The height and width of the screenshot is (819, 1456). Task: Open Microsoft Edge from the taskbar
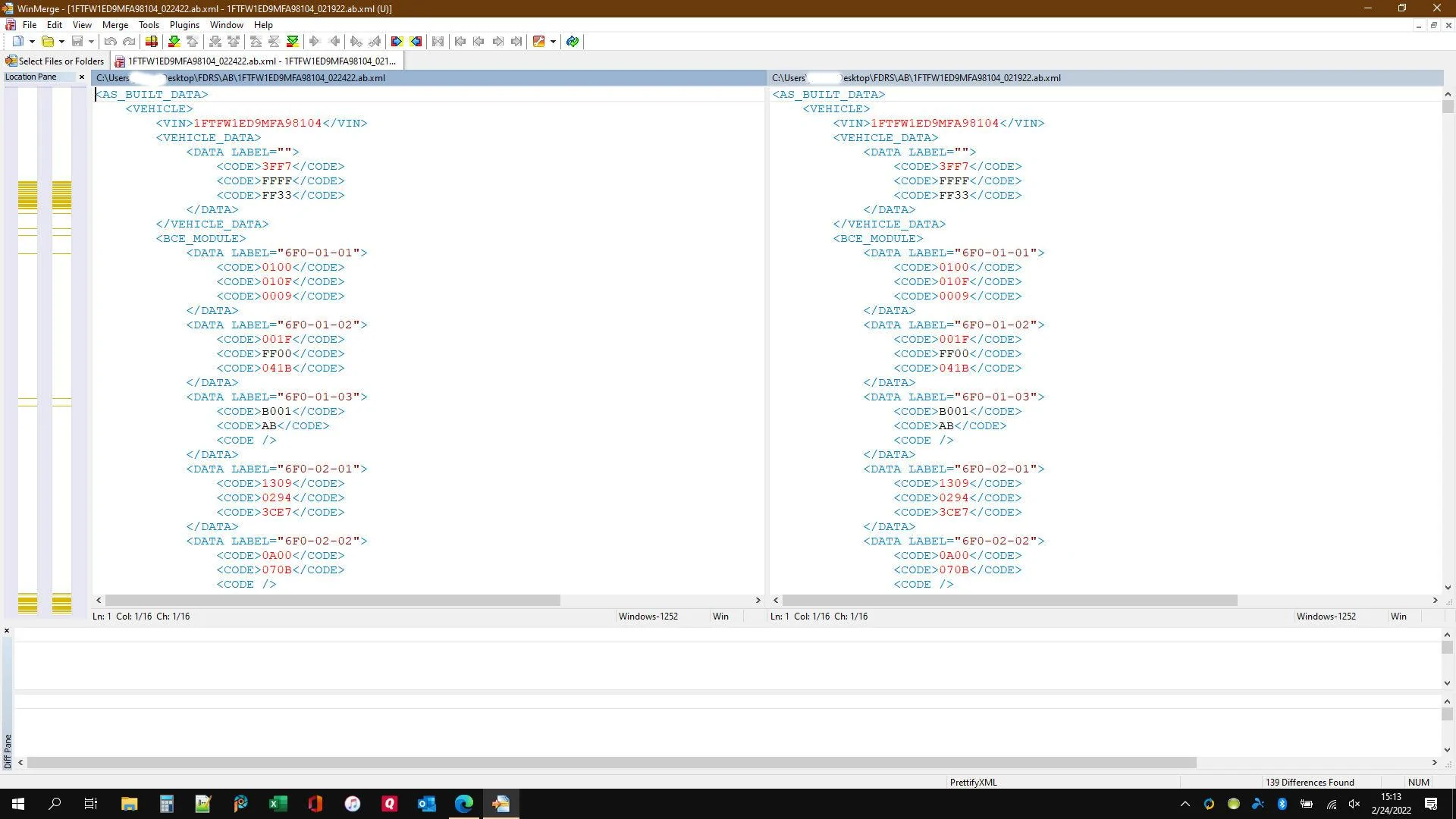click(463, 804)
